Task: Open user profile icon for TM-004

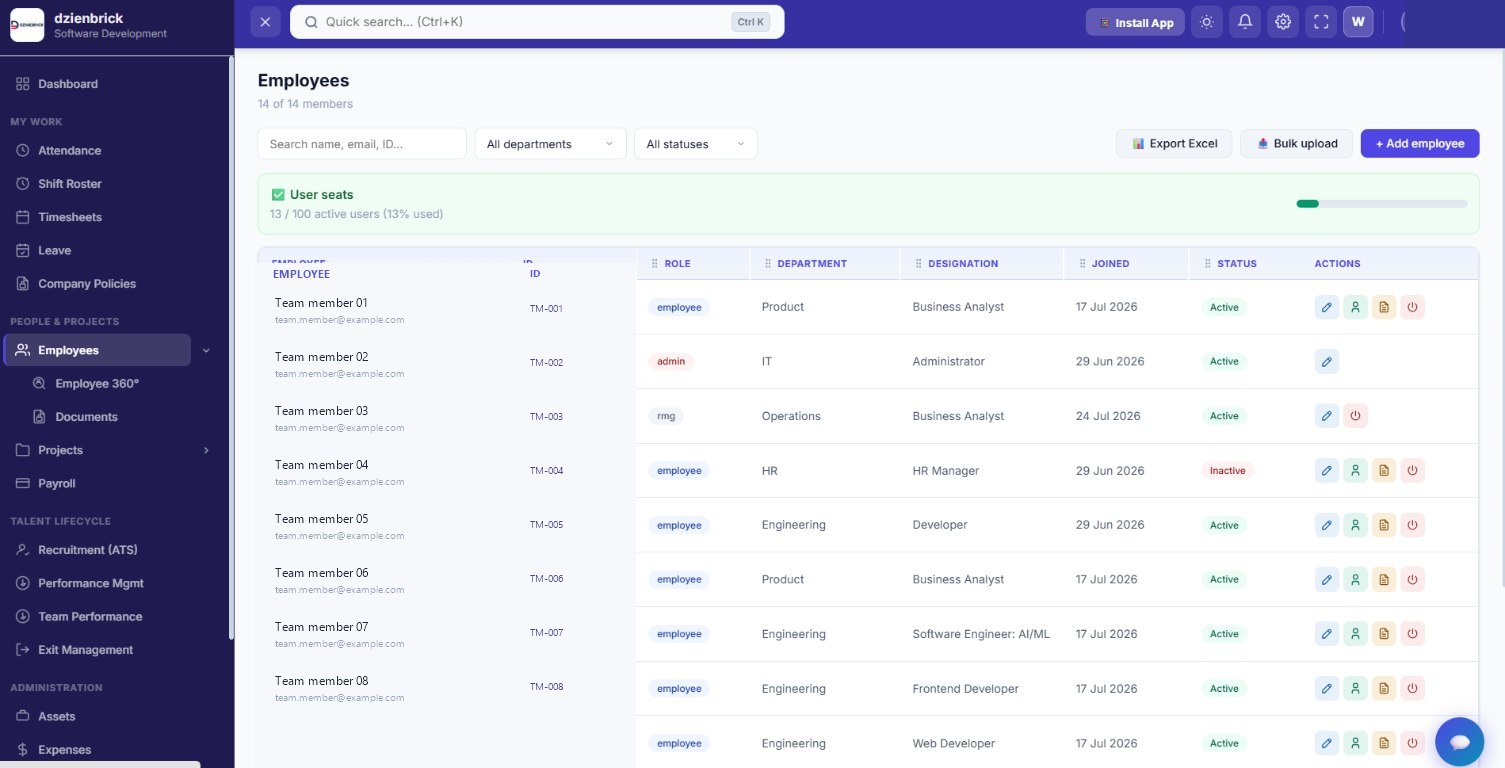Action: tap(1355, 470)
